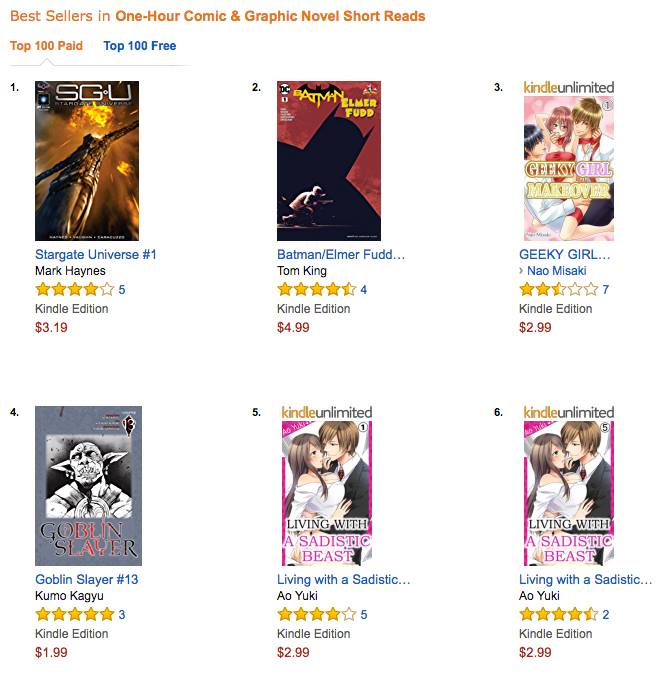667x690 pixels.
Task: View star ratings for Geeky Girl Makeover
Action: tap(558, 290)
